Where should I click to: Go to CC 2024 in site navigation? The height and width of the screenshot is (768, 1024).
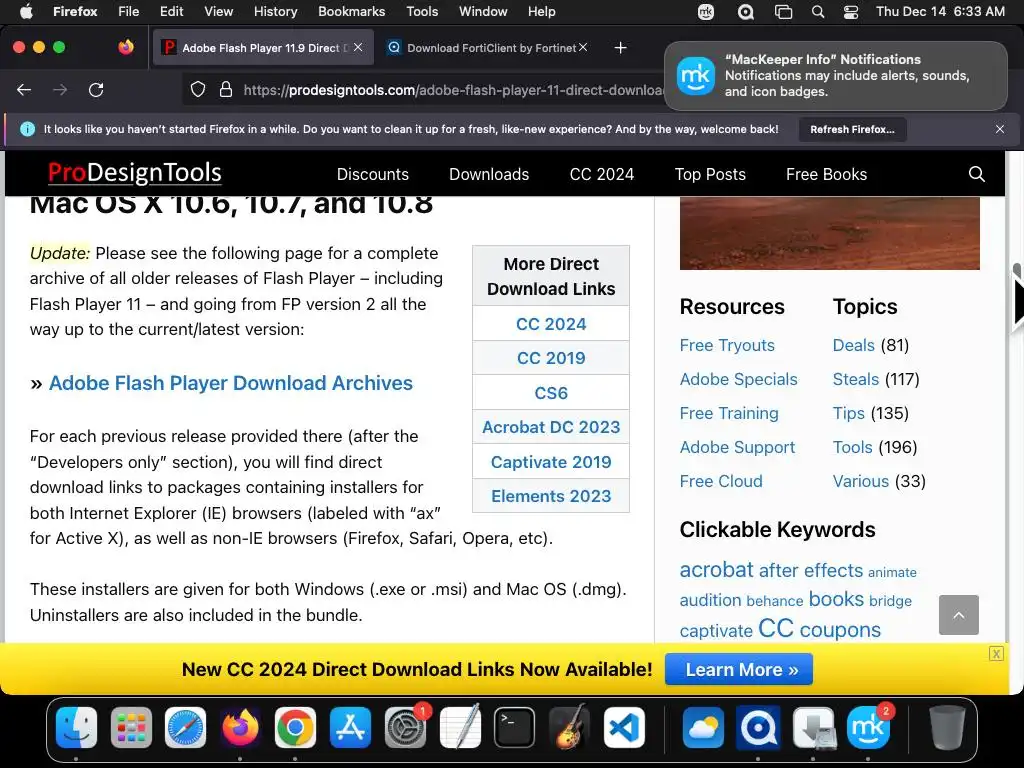(602, 174)
